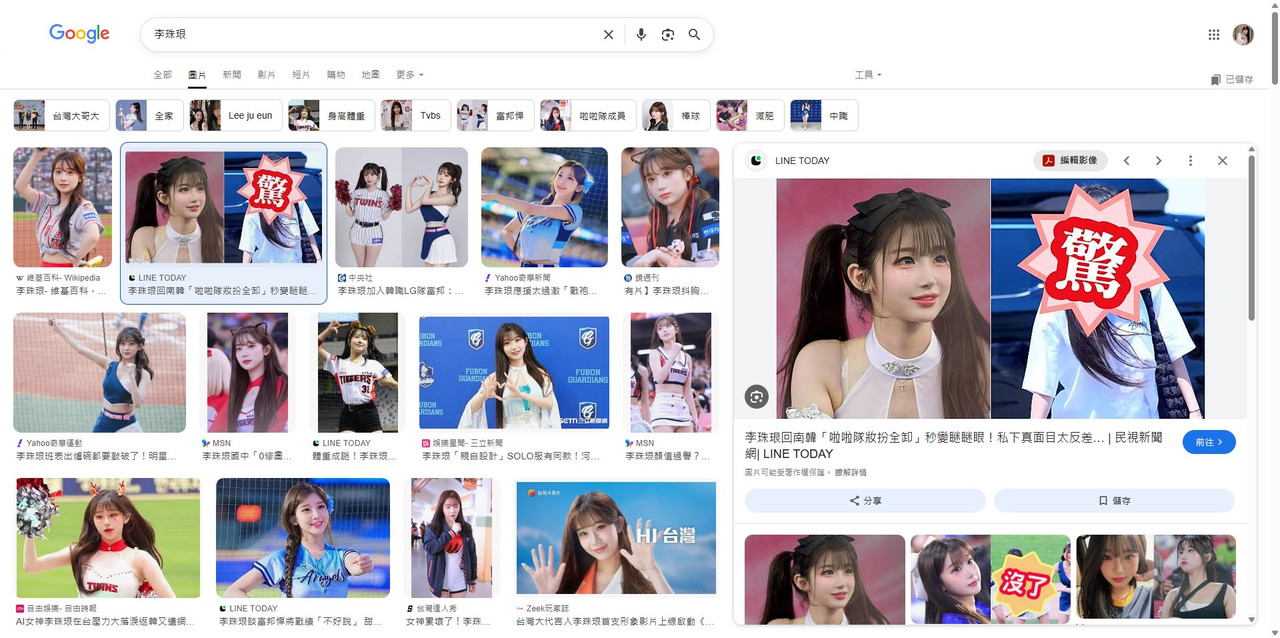Screen dimensions: 1280x638
Task: Expand the 工具 tools dropdown
Action: click(x=868, y=75)
